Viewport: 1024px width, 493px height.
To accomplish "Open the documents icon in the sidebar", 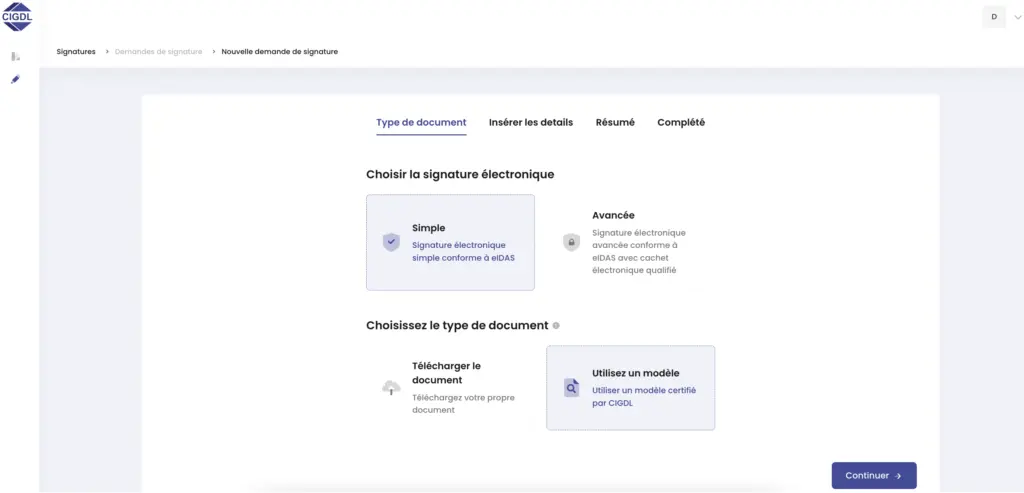I will click(15, 57).
